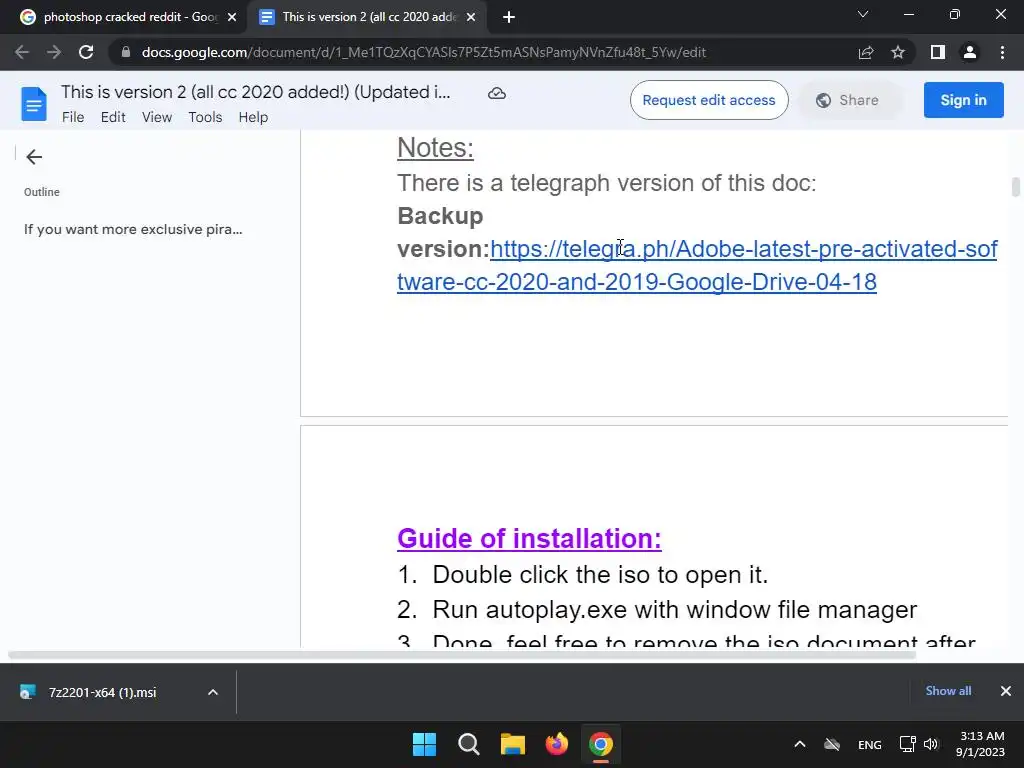
Task: Open the 7z2201-x64 (1).msi download item
Action: click(x=102, y=692)
